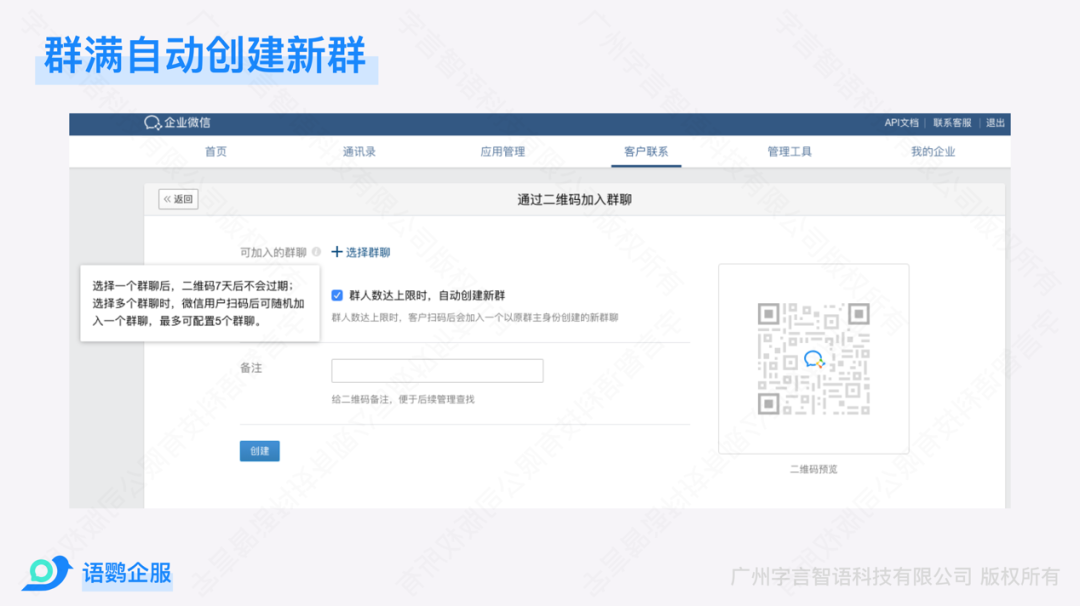Switch to the 我的企业 tab
Image resolution: width=1080 pixels, height=606 pixels.
click(x=932, y=152)
